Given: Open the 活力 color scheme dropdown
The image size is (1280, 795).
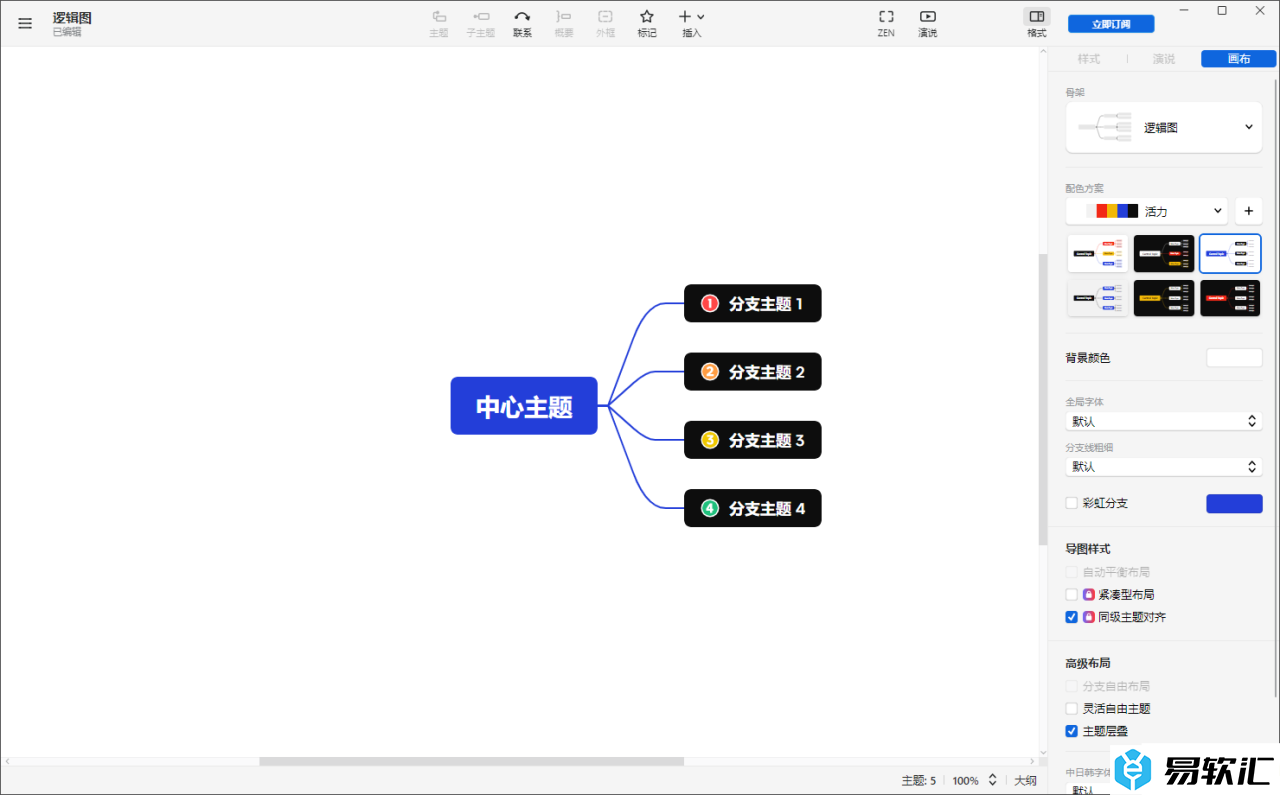Looking at the screenshot, I should 1147,211.
